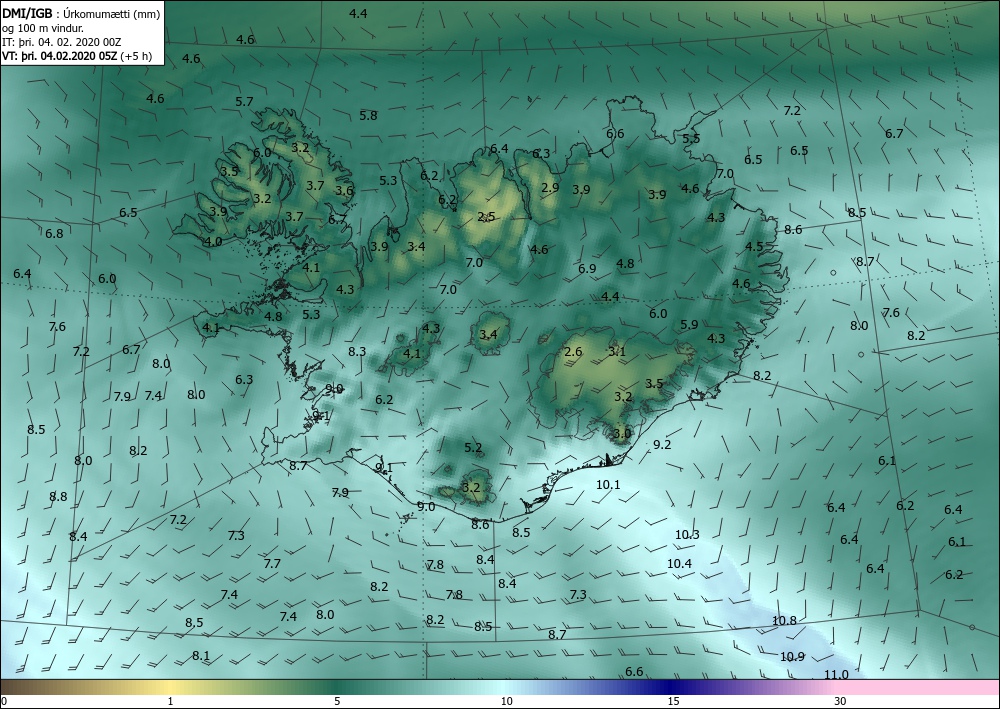
Task: Click the map value '3.0'
Action: pyautogui.click(x=621, y=434)
